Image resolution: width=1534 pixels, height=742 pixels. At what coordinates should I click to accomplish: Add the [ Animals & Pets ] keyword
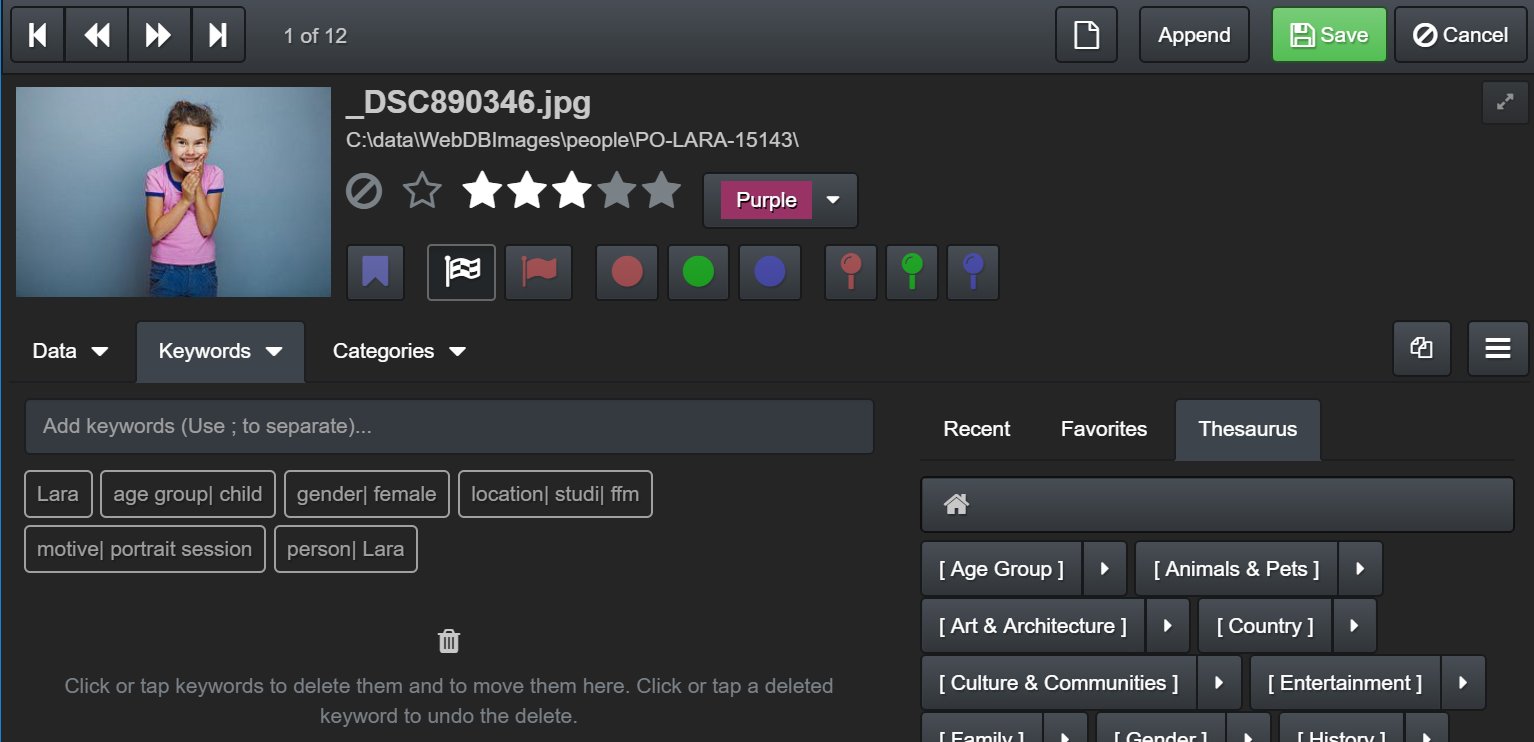[x=1236, y=569]
